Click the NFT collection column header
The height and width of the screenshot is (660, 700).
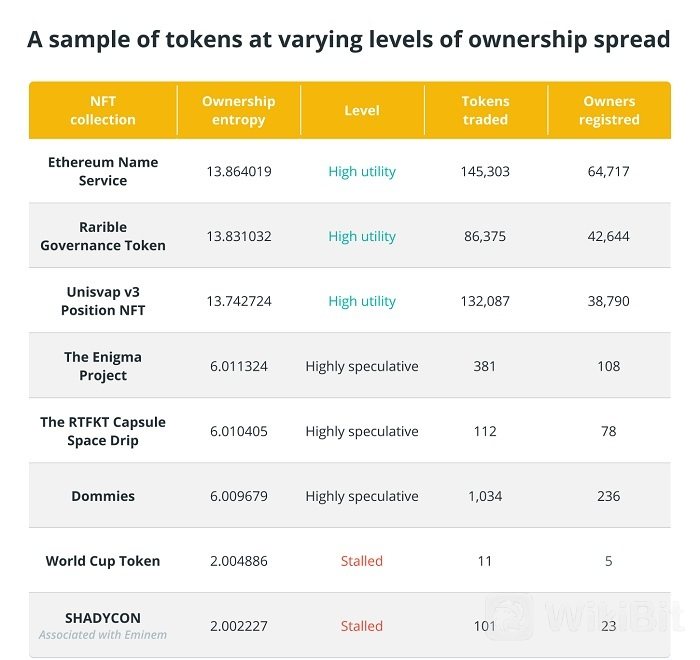(x=103, y=110)
